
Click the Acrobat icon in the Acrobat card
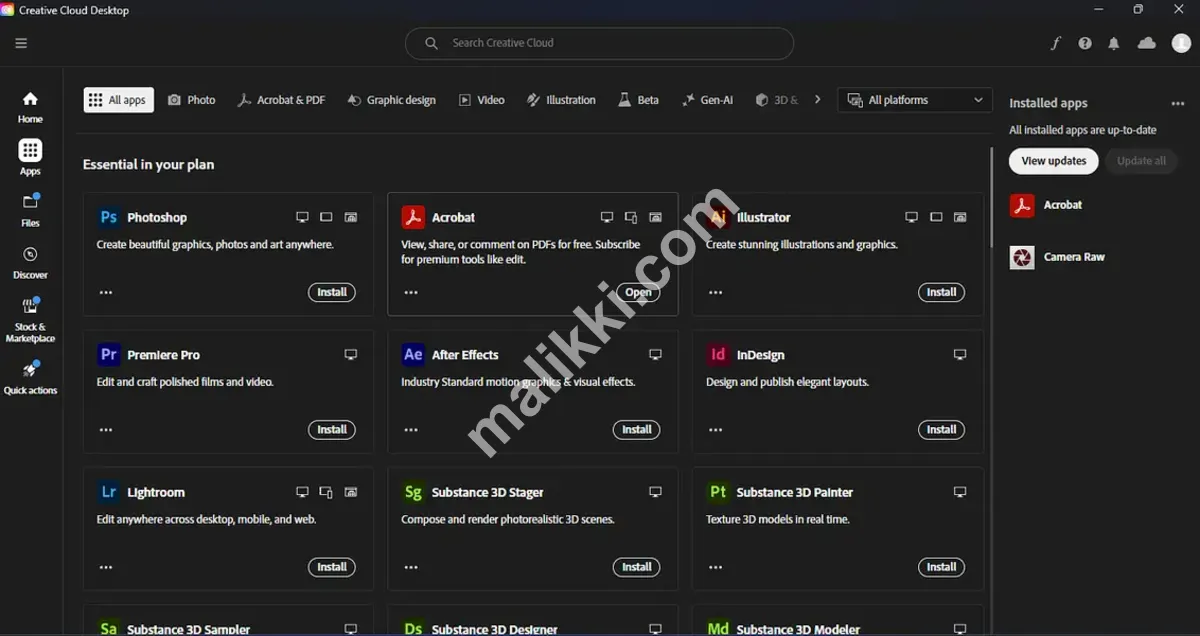(x=413, y=217)
